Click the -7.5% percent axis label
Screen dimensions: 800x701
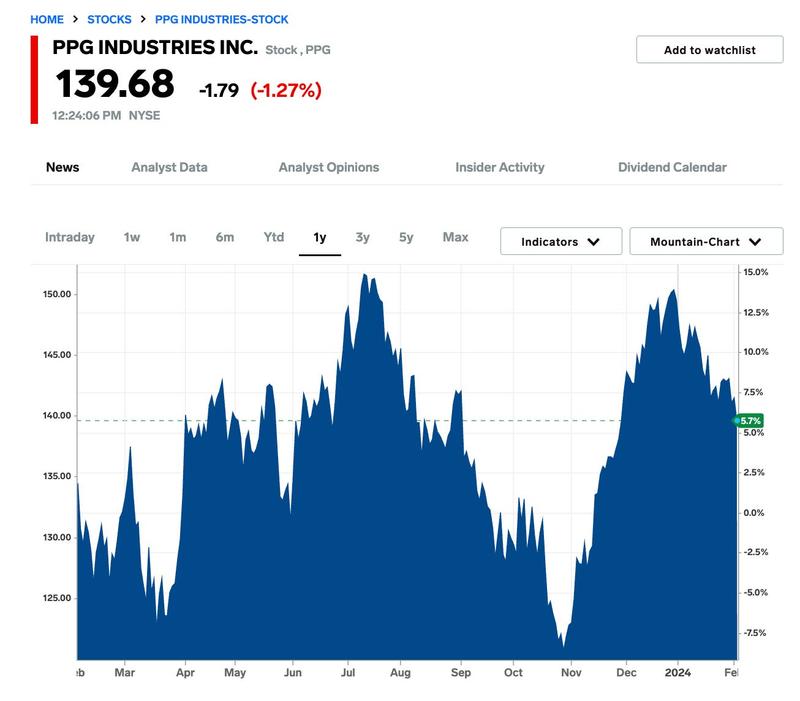[755, 633]
